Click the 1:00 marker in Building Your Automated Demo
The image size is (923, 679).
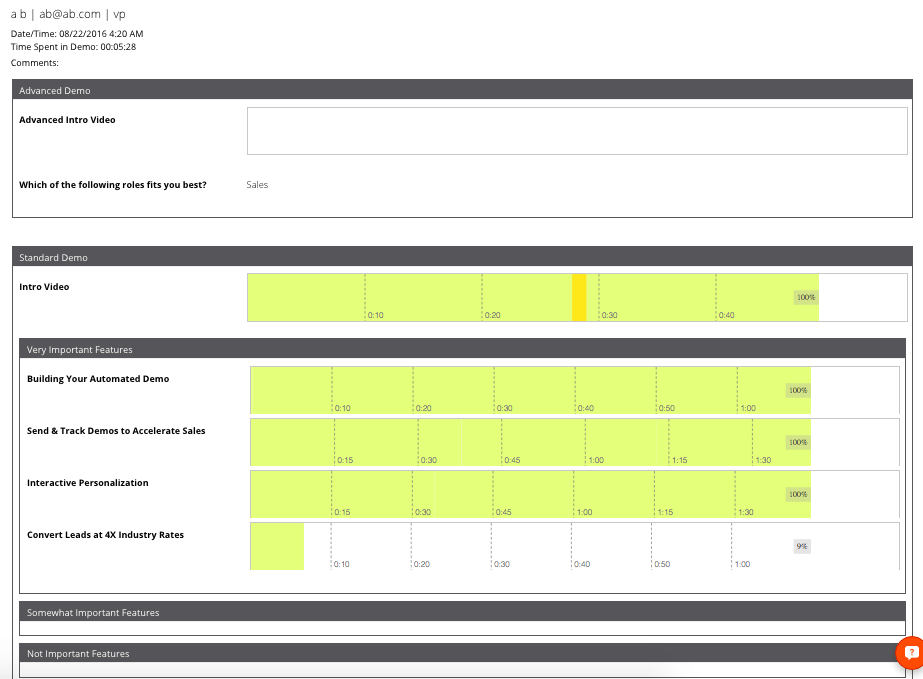click(x=747, y=408)
